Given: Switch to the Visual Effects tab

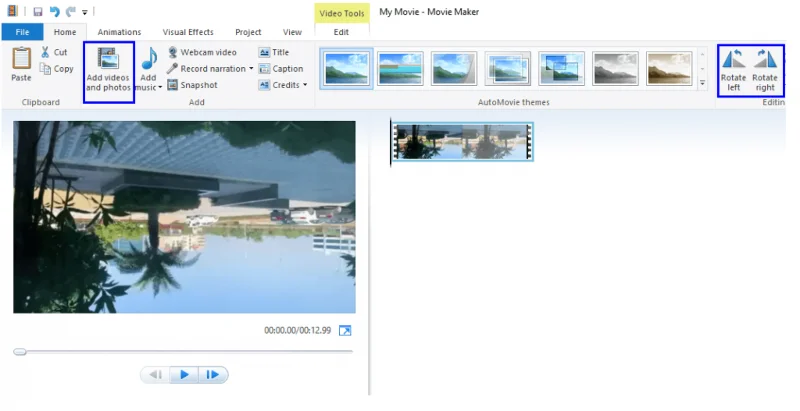Looking at the screenshot, I should [188, 32].
